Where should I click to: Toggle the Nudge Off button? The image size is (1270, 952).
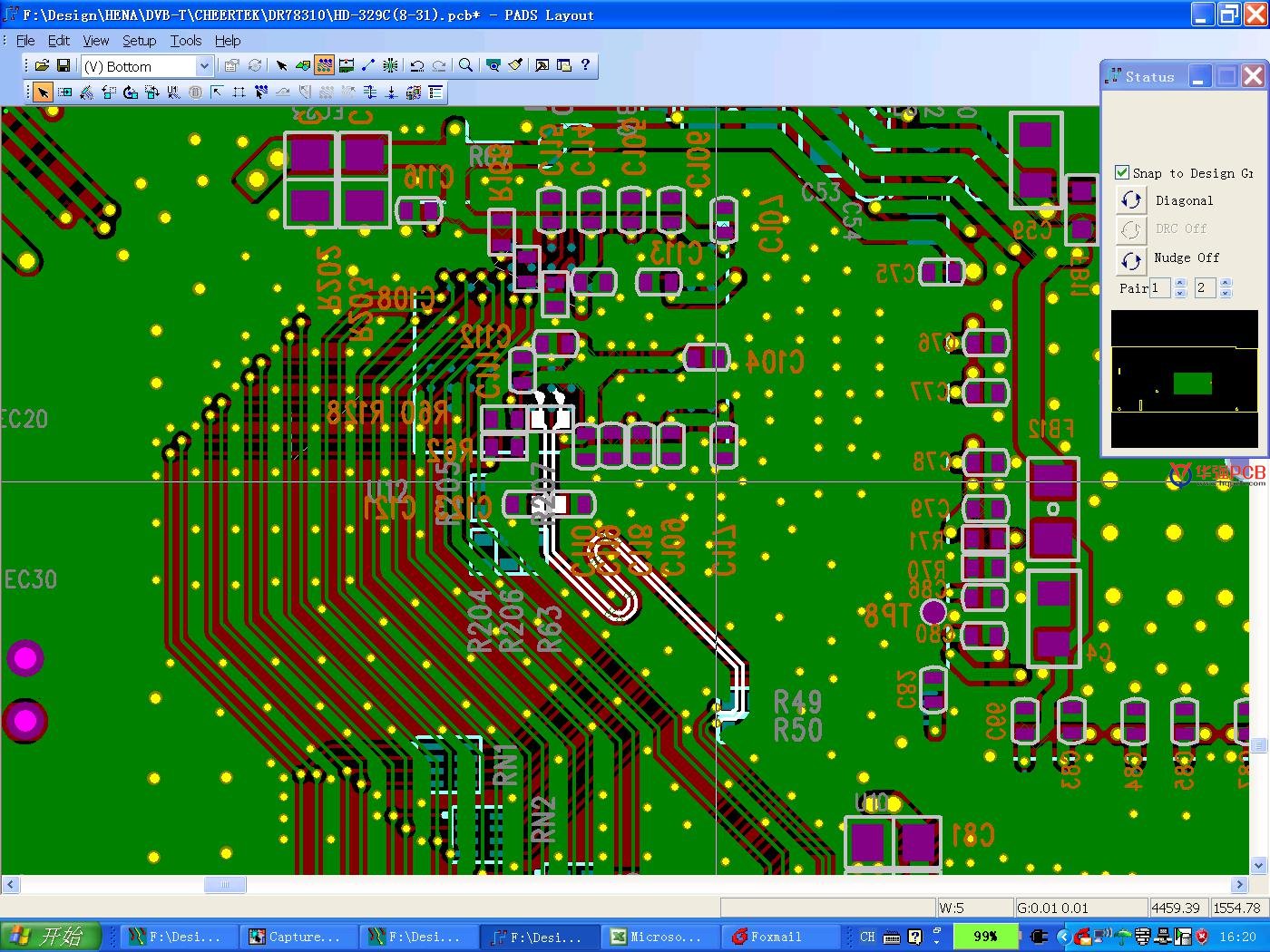1130,260
